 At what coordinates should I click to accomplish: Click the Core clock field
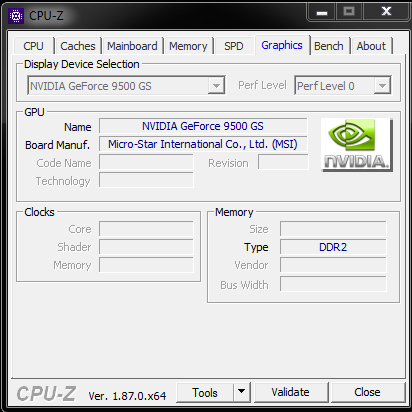pos(146,229)
